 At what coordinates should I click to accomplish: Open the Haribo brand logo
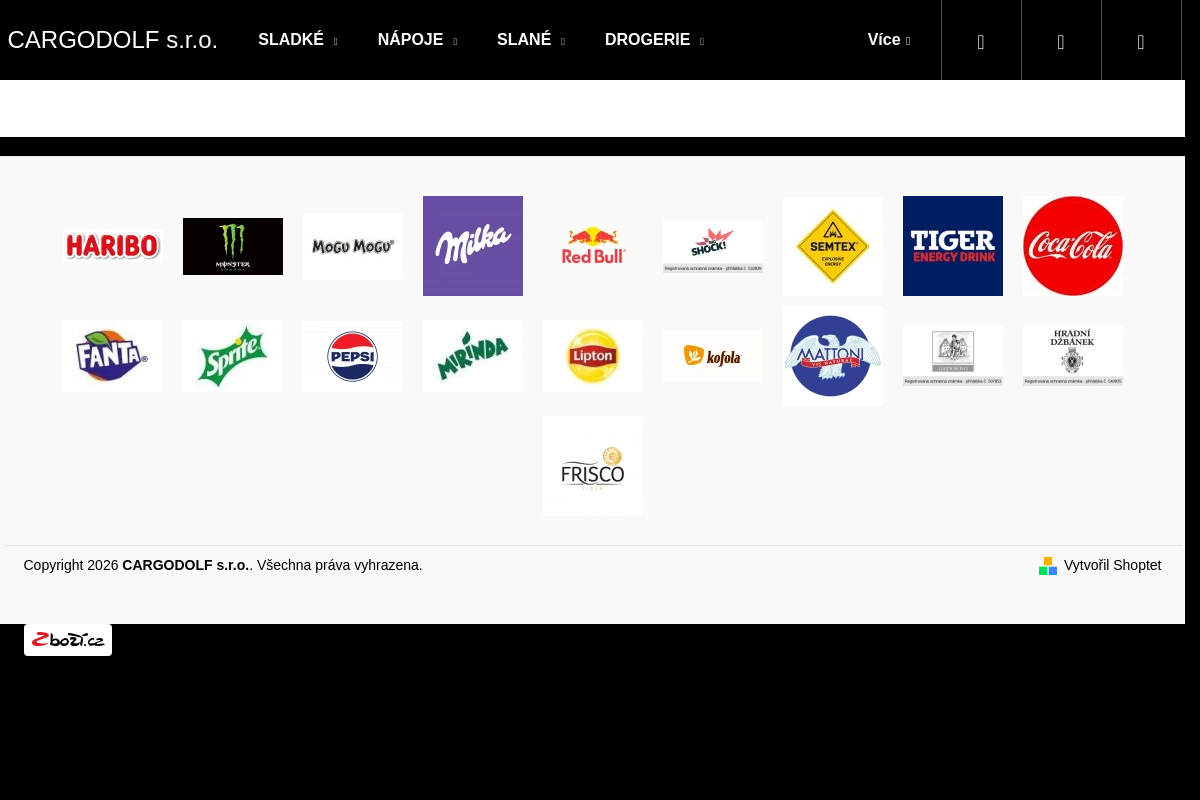click(x=113, y=246)
